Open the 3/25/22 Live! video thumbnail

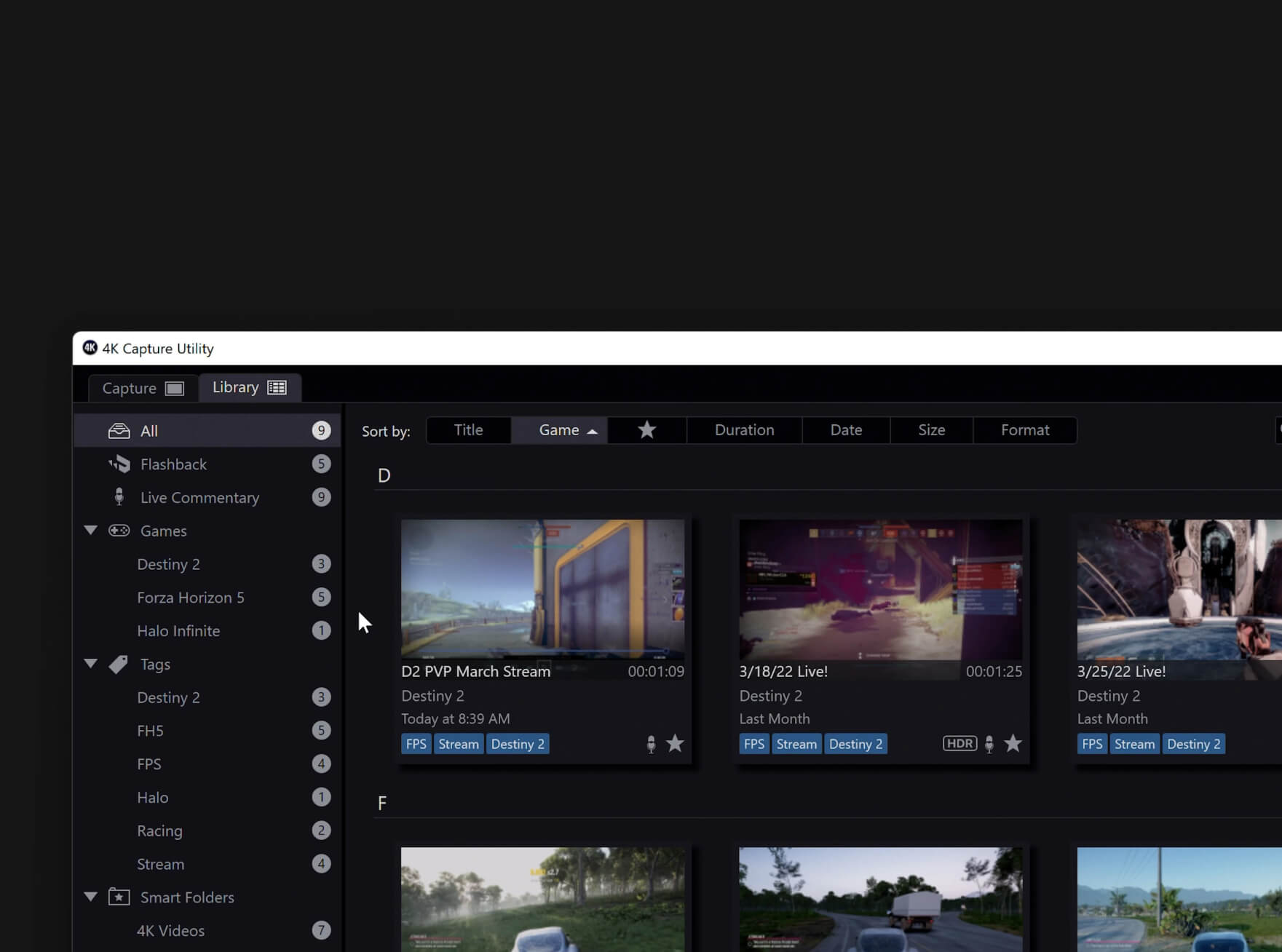(1179, 590)
